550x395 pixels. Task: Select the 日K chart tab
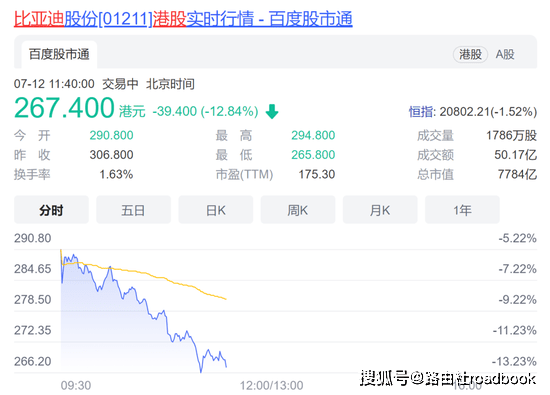(216, 210)
